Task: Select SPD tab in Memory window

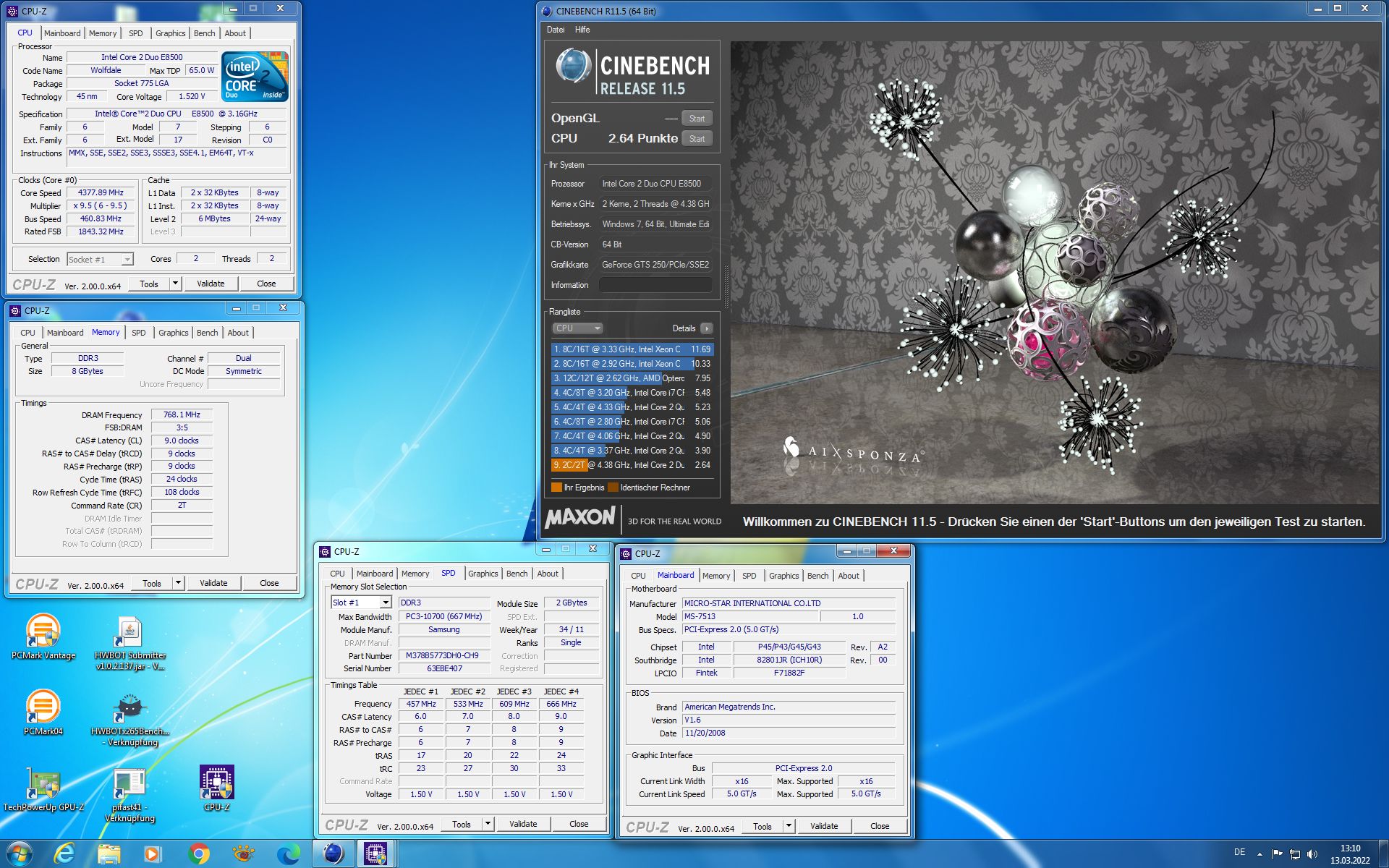Action: pyautogui.click(x=138, y=333)
